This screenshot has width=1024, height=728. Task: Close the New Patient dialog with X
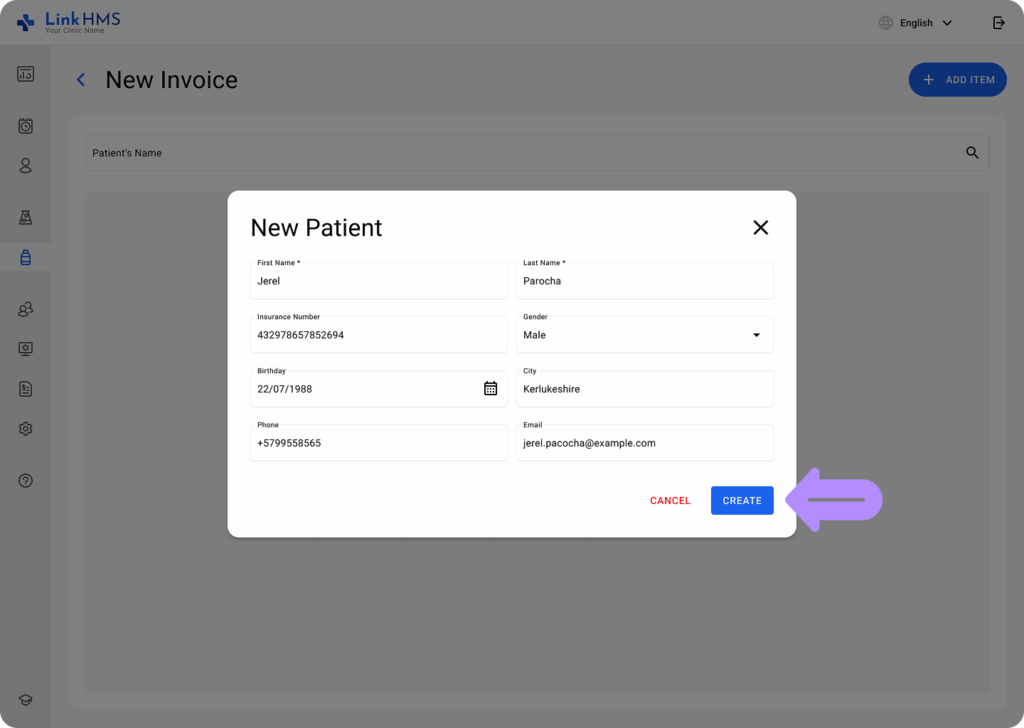click(x=760, y=228)
